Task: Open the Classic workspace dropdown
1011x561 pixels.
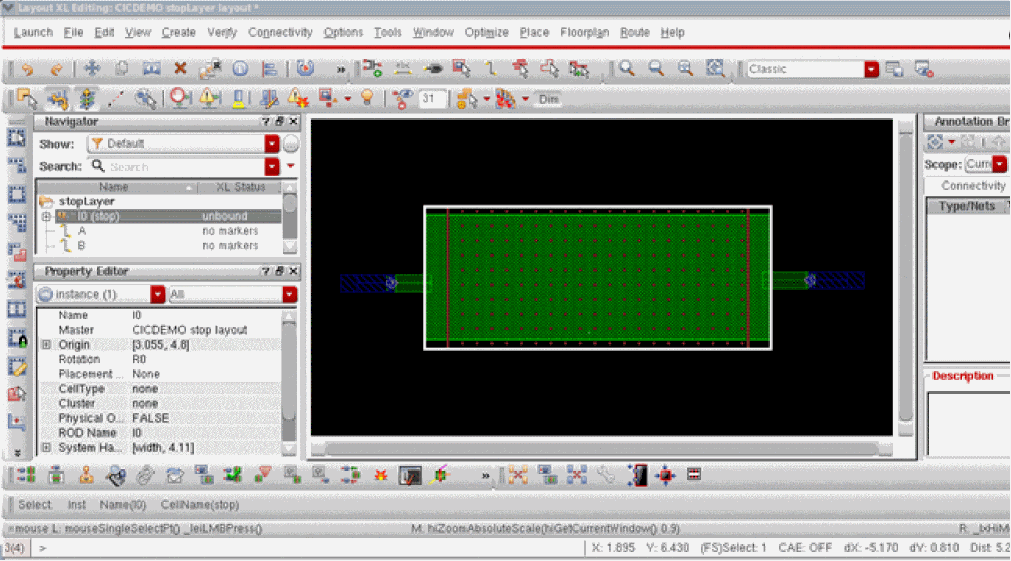Action: tap(871, 69)
